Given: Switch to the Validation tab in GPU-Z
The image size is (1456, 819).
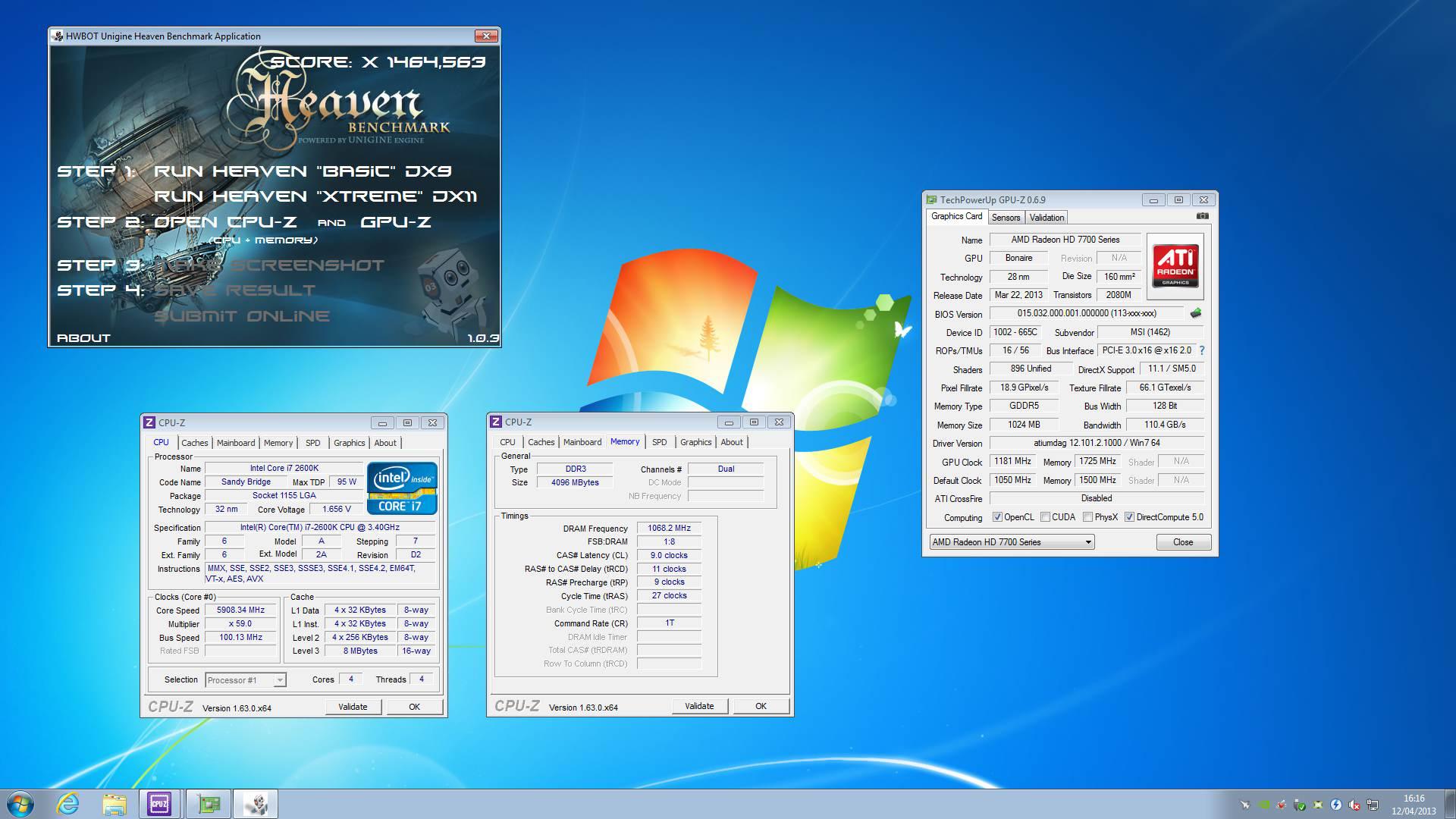Looking at the screenshot, I should [1046, 218].
